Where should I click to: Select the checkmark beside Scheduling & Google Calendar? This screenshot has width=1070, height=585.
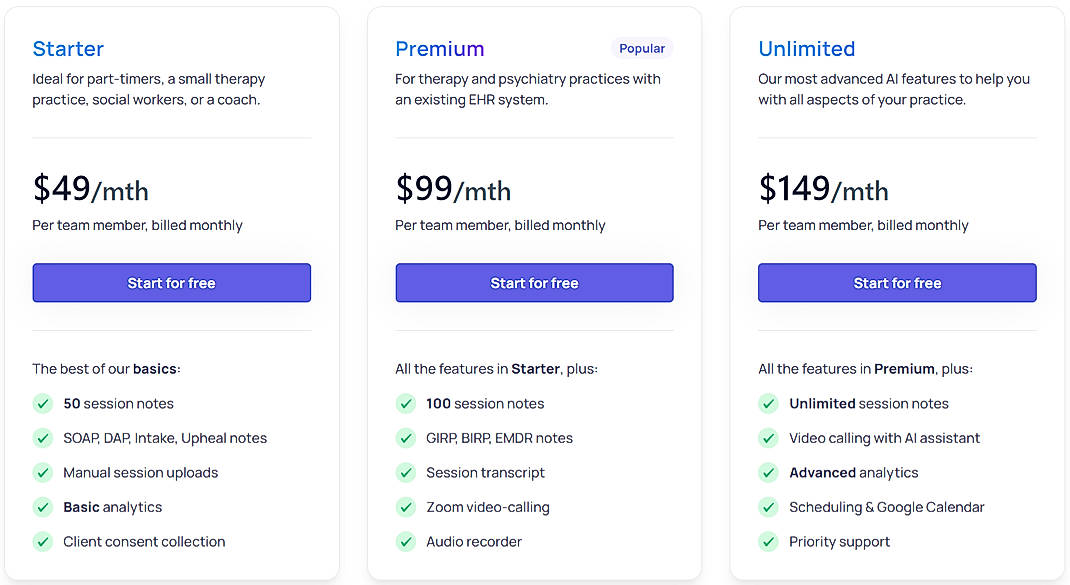tap(768, 507)
